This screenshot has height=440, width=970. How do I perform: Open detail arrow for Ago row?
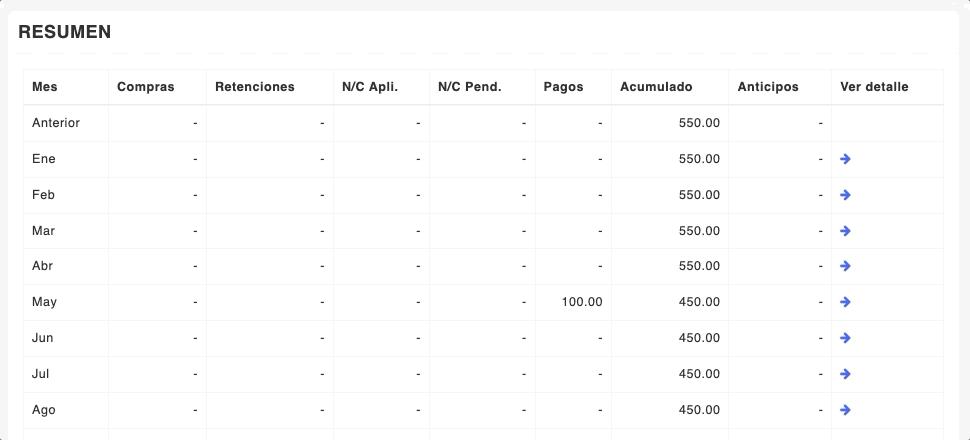tap(845, 410)
